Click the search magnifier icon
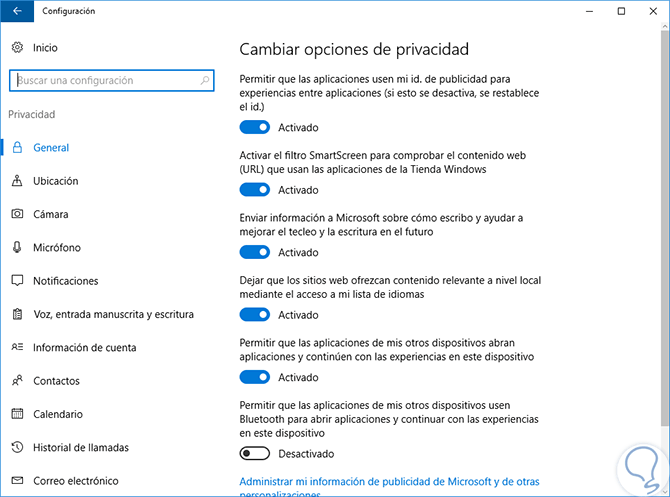Viewport: 670px width, 497px height. (205, 80)
